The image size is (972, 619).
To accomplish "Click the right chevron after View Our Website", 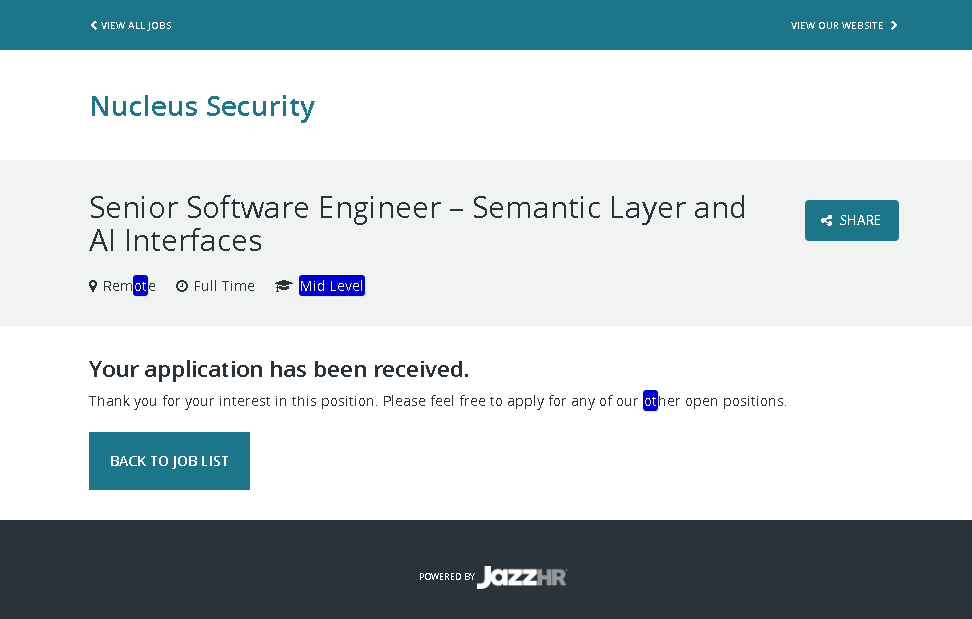I will click(x=894, y=25).
